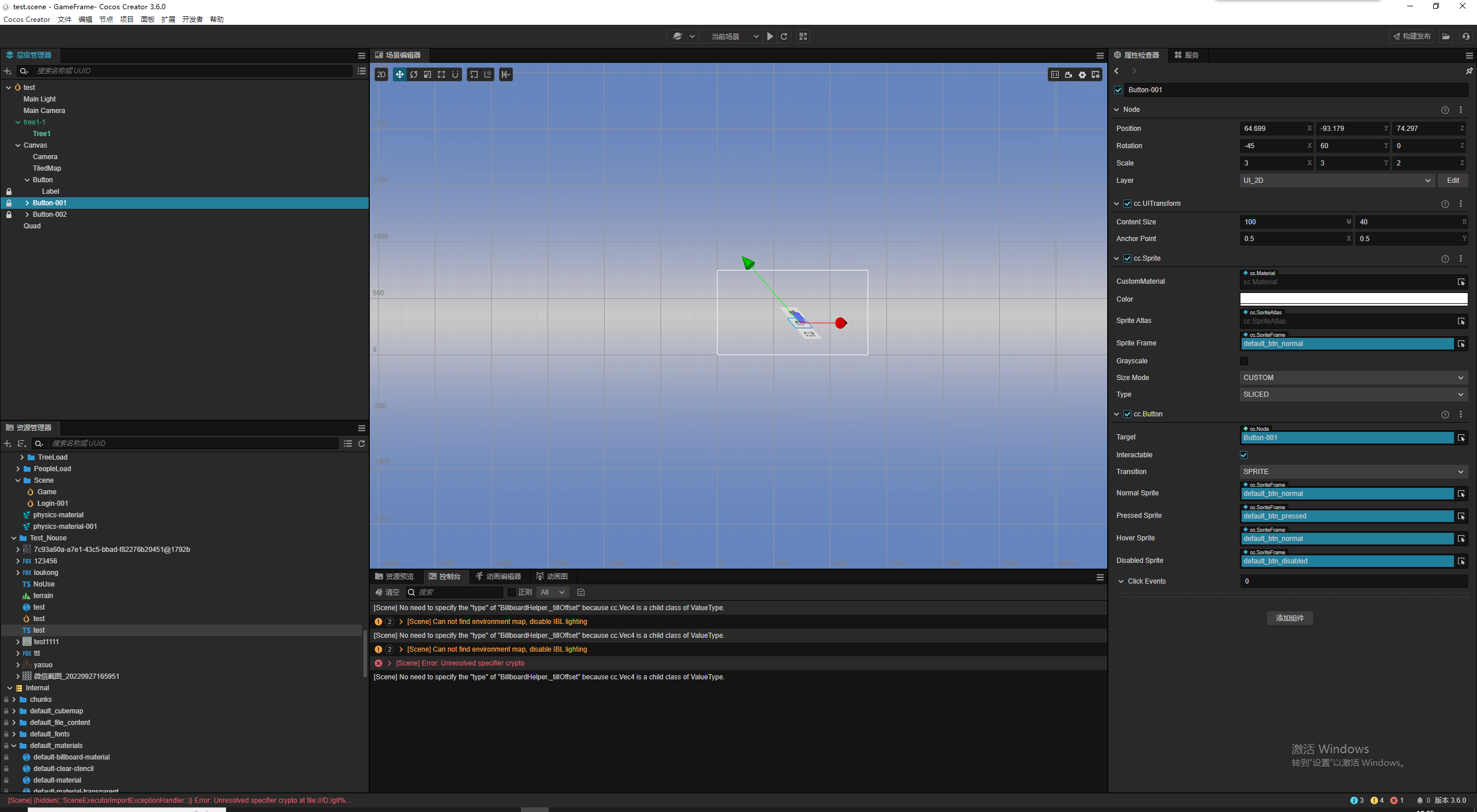Select the Rotate gizmo tool
The width and height of the screenshot is (1477, 812).
414,74
